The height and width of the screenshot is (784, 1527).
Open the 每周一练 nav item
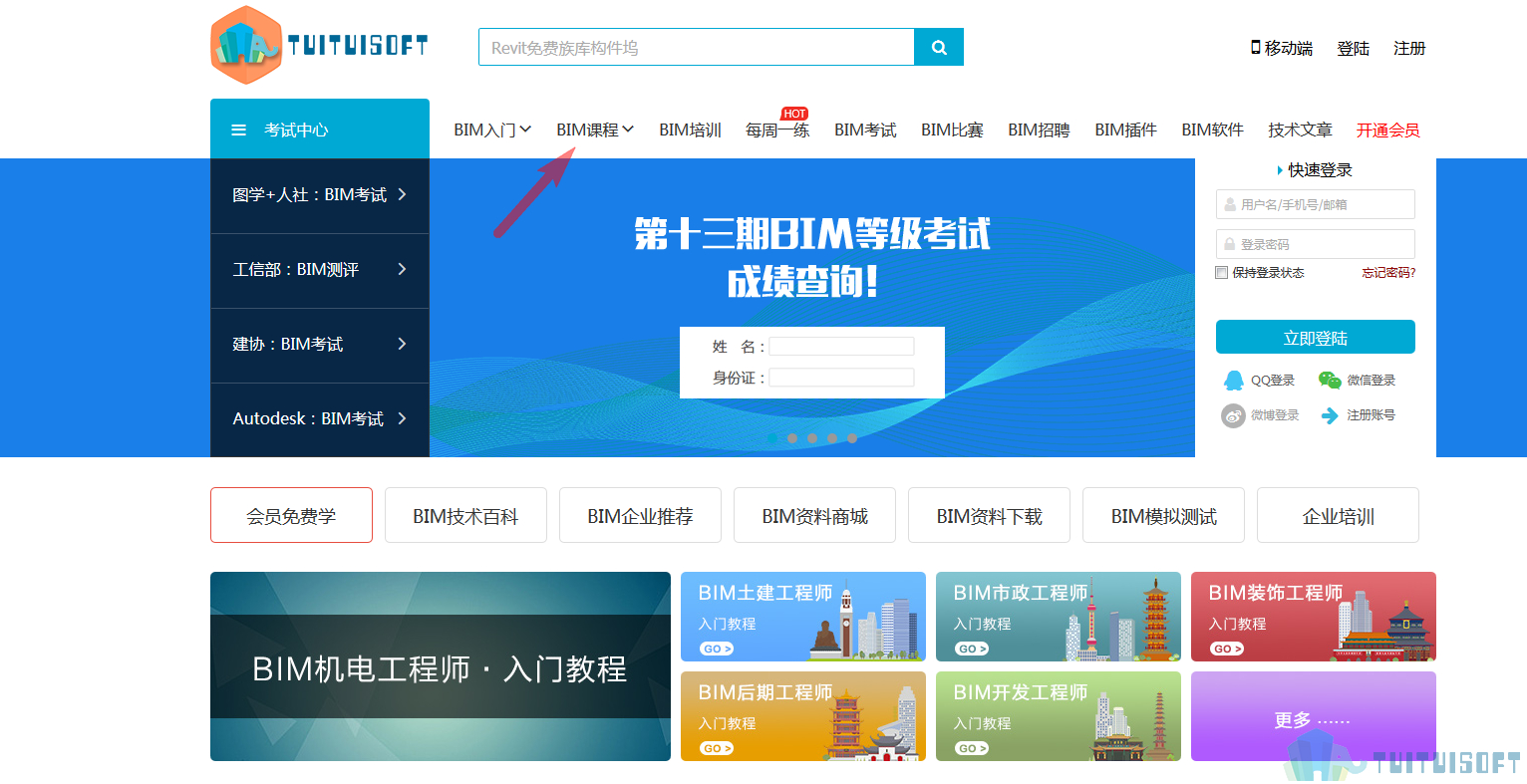pos(777,130)
